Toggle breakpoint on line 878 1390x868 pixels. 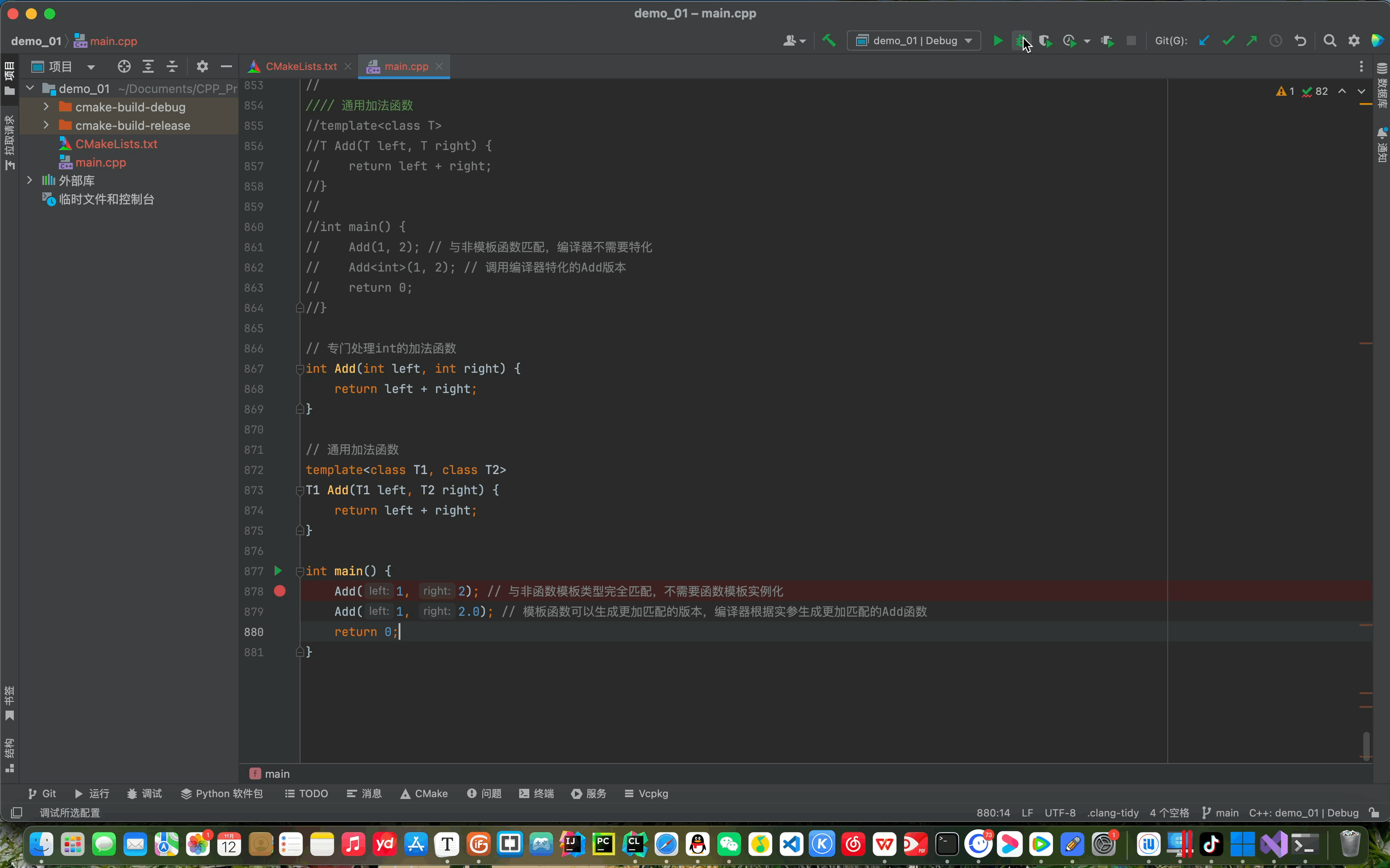(279, 591)
